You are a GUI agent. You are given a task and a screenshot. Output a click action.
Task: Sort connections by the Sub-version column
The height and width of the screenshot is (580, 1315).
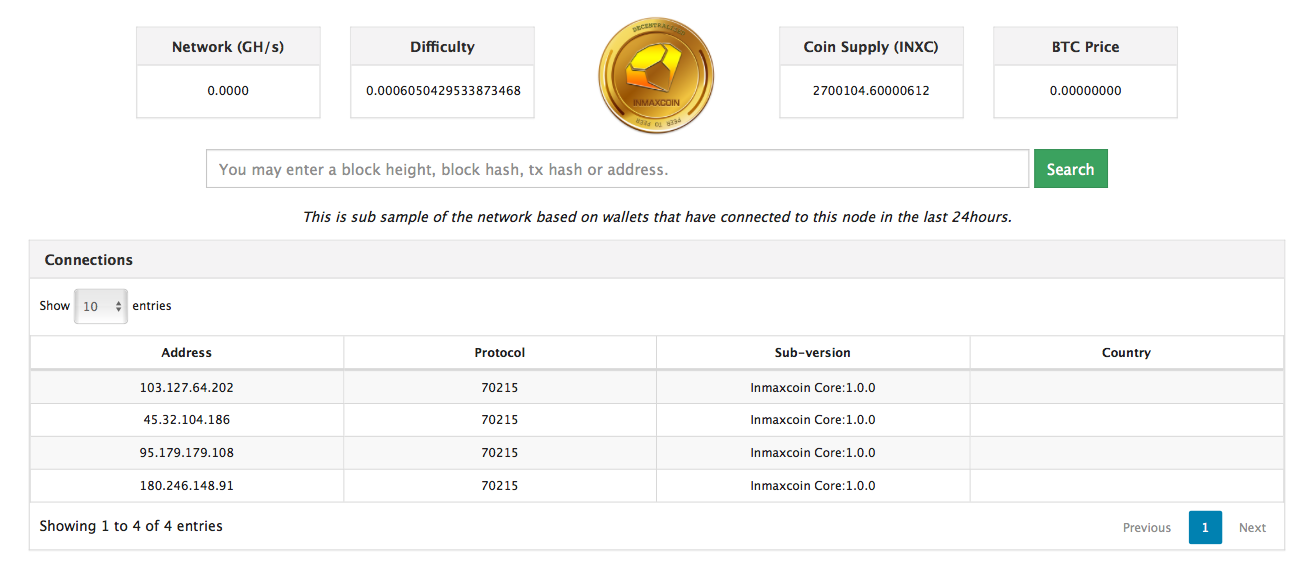[x=813, y=352]
